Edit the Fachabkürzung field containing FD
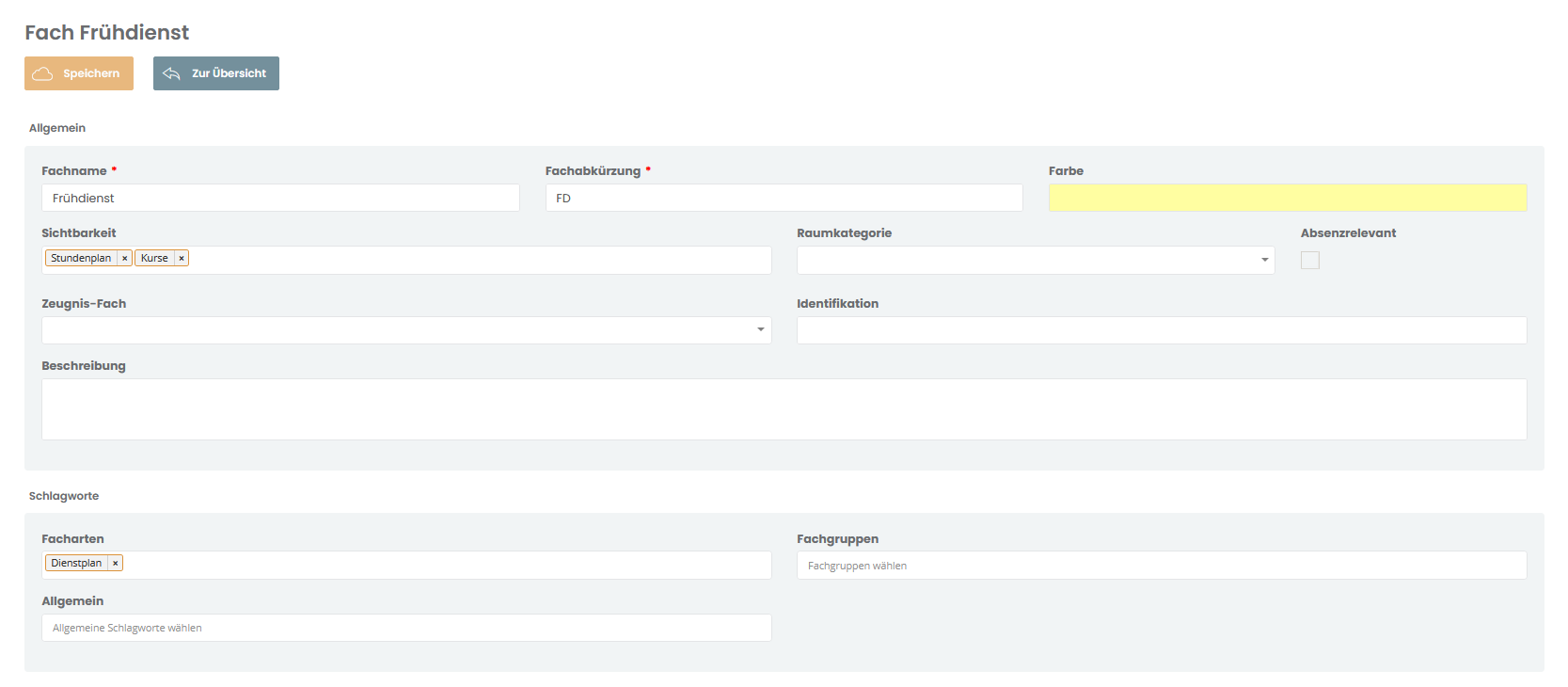Image resolution: width=1568 pixels, height=687 pixels. pos(784,198)
